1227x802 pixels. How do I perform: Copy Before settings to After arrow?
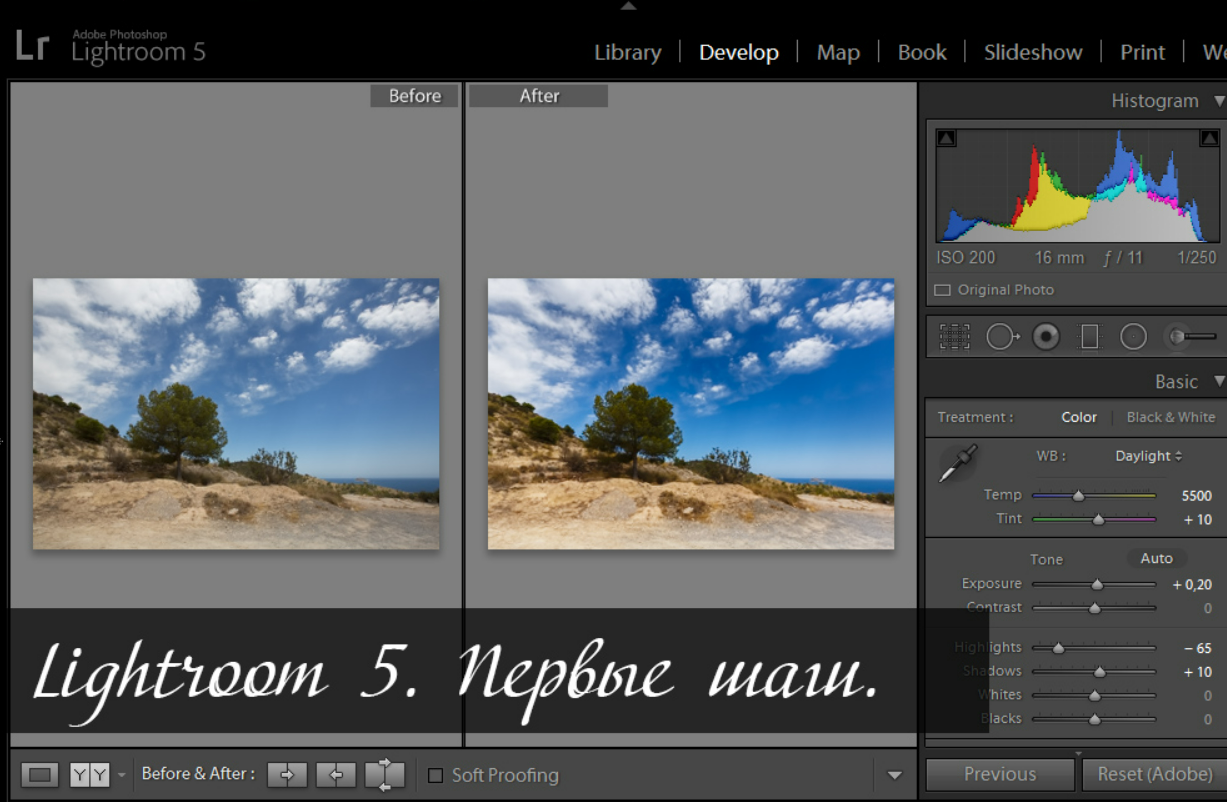click(287, 774)
